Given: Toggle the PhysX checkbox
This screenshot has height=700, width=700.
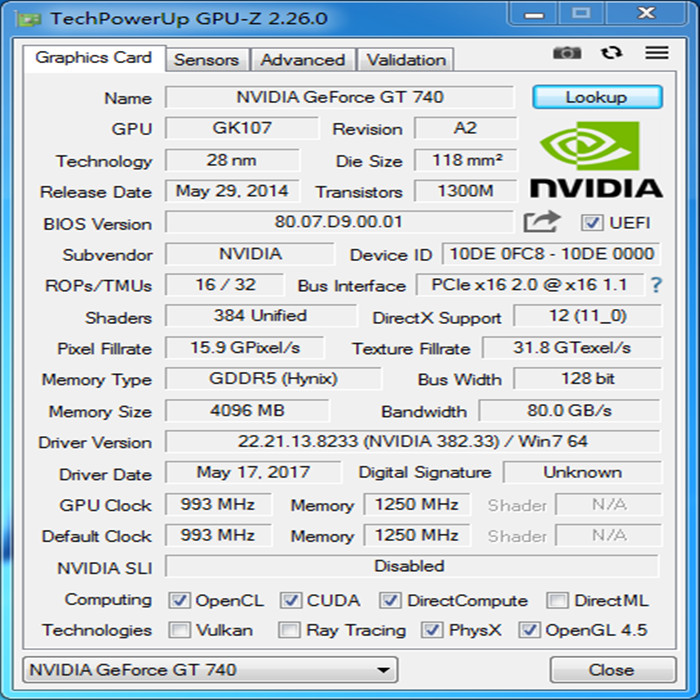Looking at the screenshot, I should (432, 630).
